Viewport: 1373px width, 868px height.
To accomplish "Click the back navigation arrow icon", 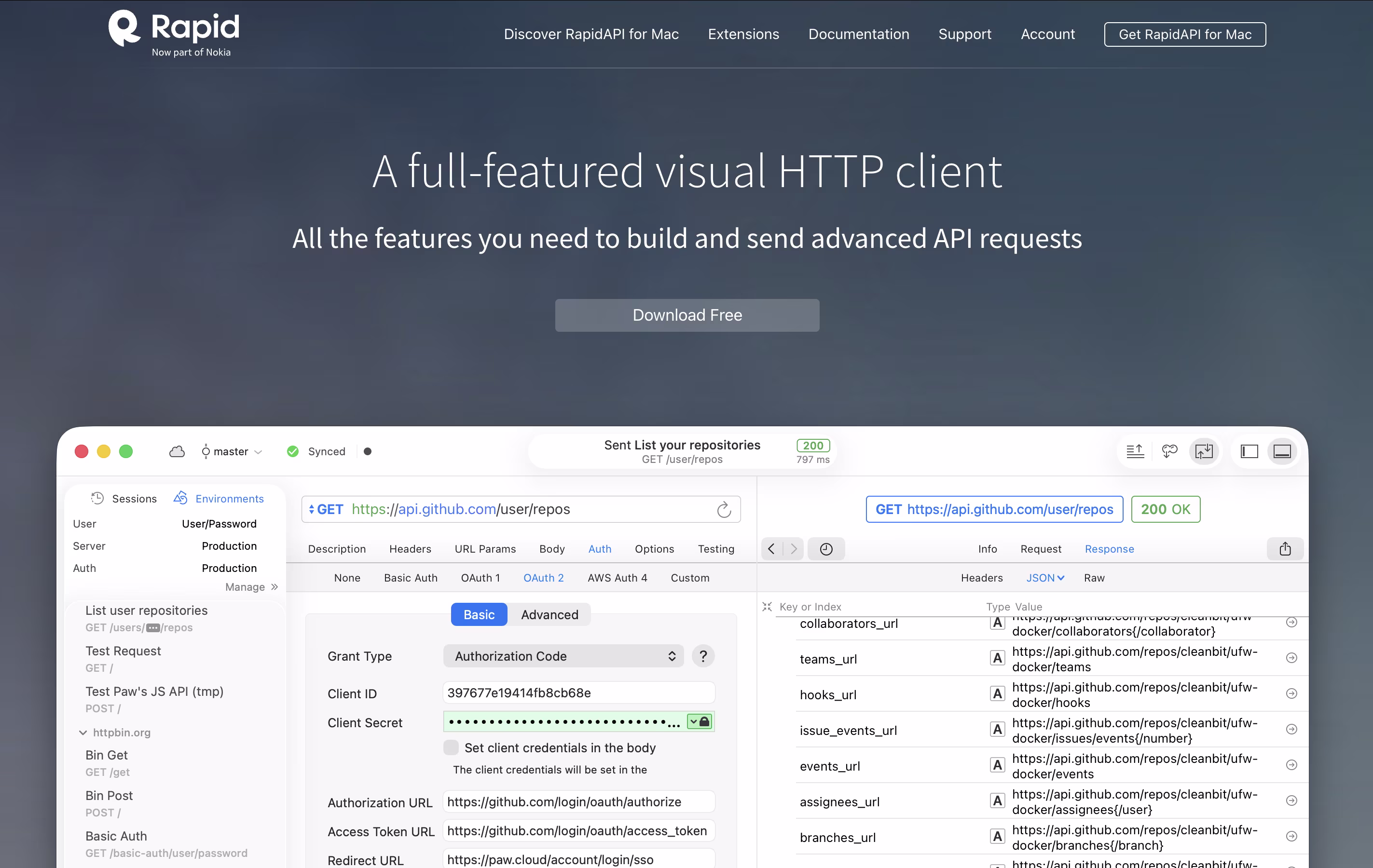I will coord(771,549).
